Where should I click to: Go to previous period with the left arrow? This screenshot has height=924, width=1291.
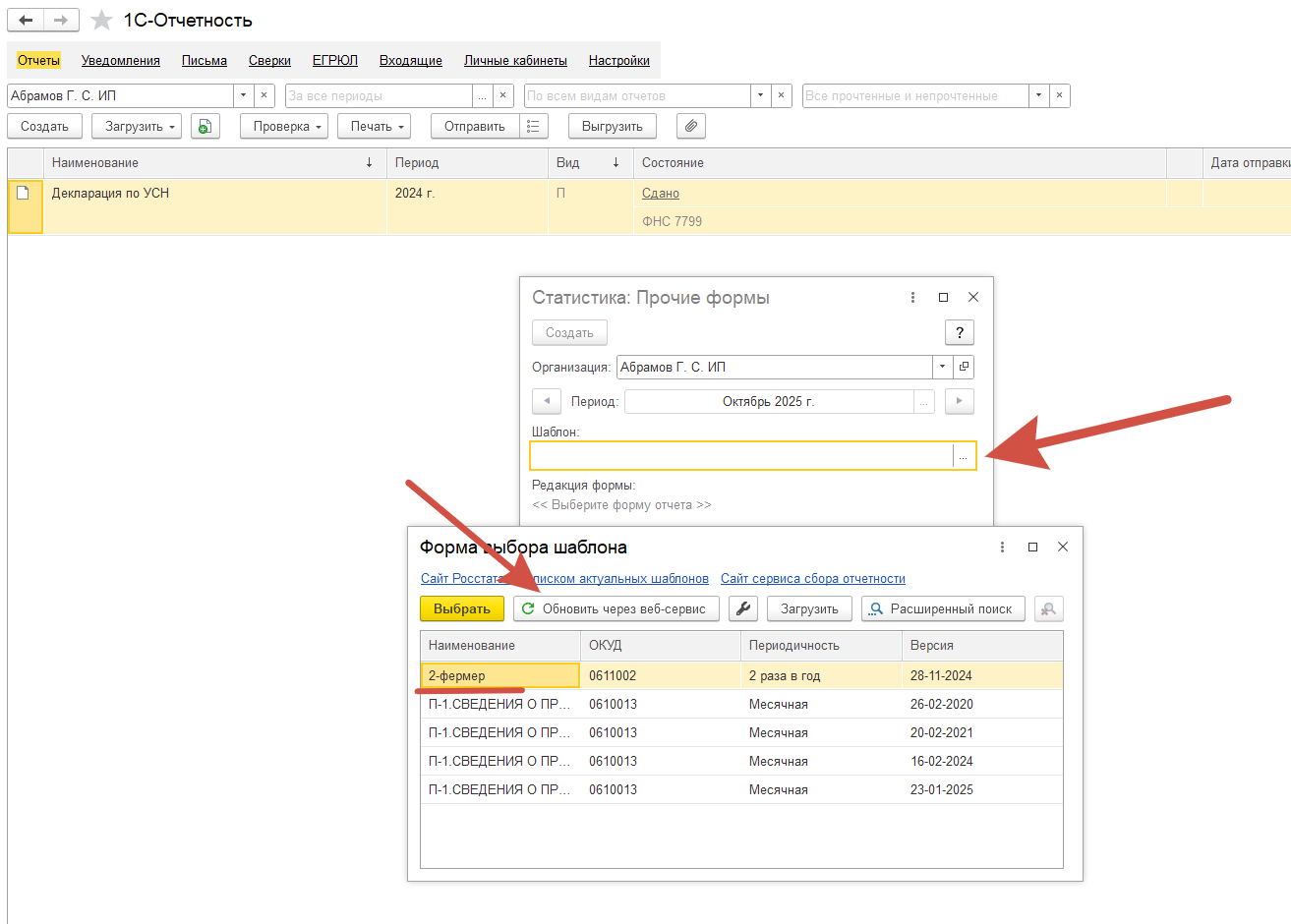coord(547,401)
